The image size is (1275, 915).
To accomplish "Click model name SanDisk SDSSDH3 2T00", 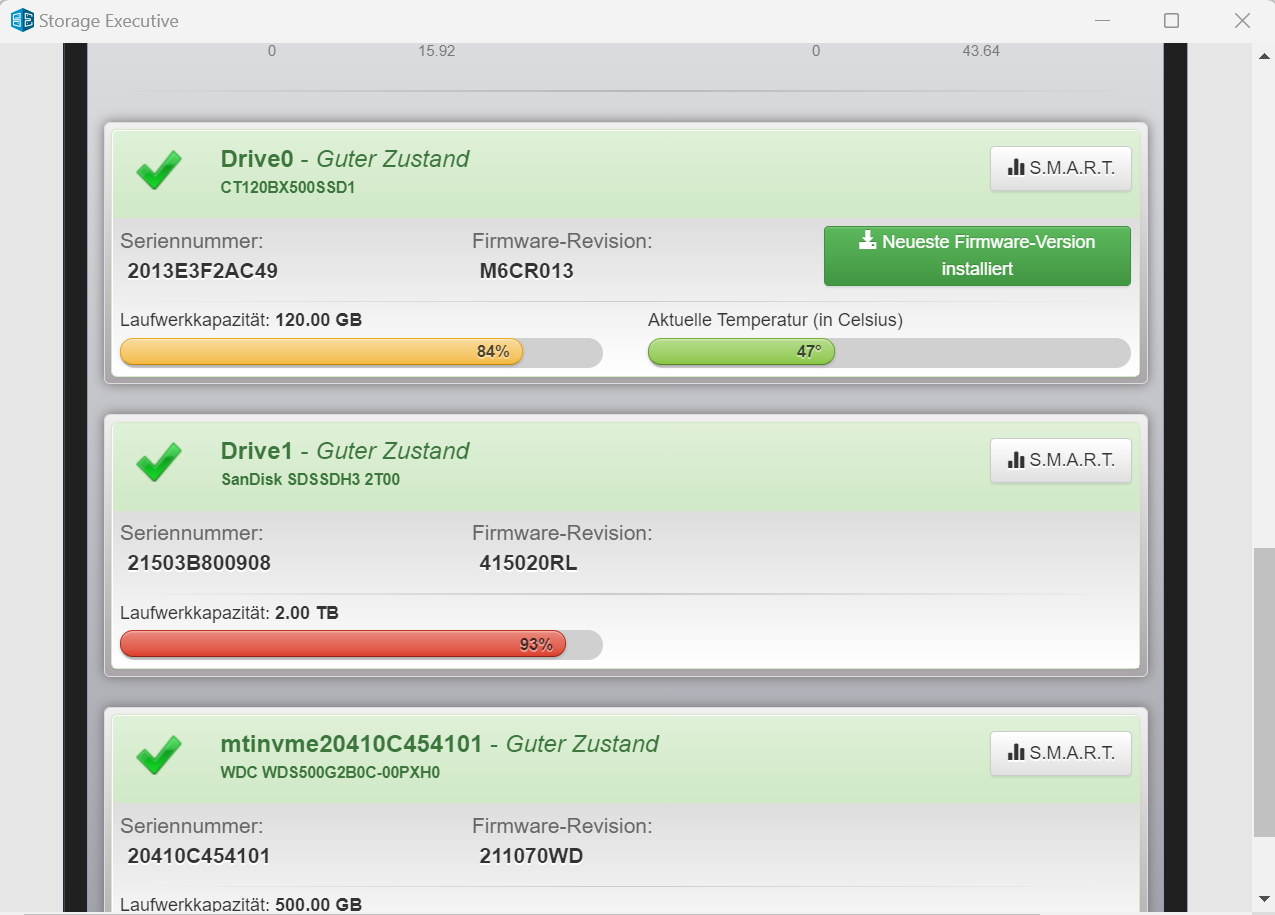I will click(310, 479).
